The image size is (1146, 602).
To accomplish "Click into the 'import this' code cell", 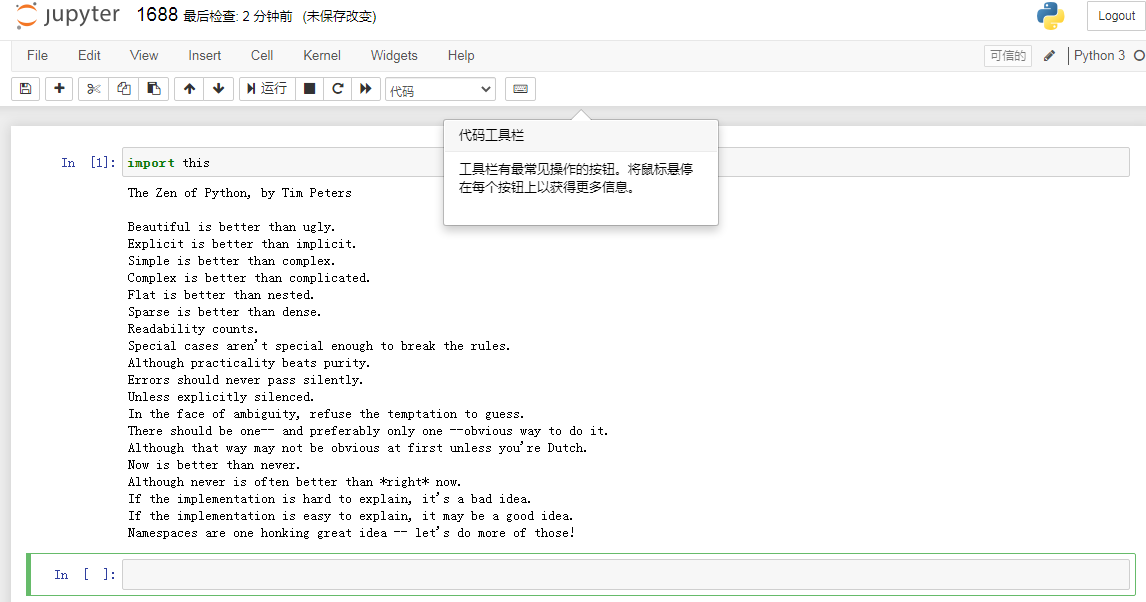I will coord(626,162).
